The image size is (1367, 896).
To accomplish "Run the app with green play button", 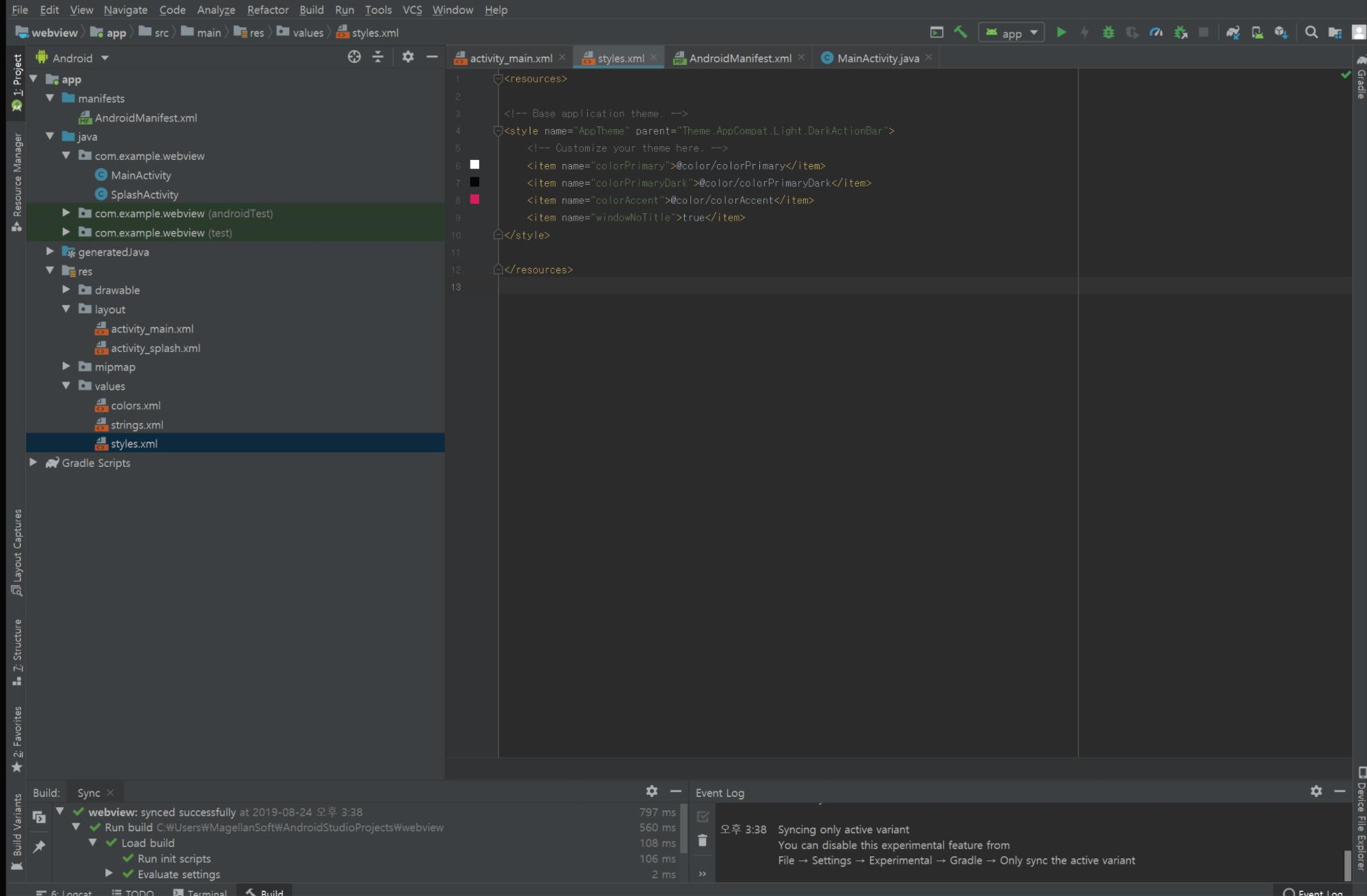I will (1061, 32).
